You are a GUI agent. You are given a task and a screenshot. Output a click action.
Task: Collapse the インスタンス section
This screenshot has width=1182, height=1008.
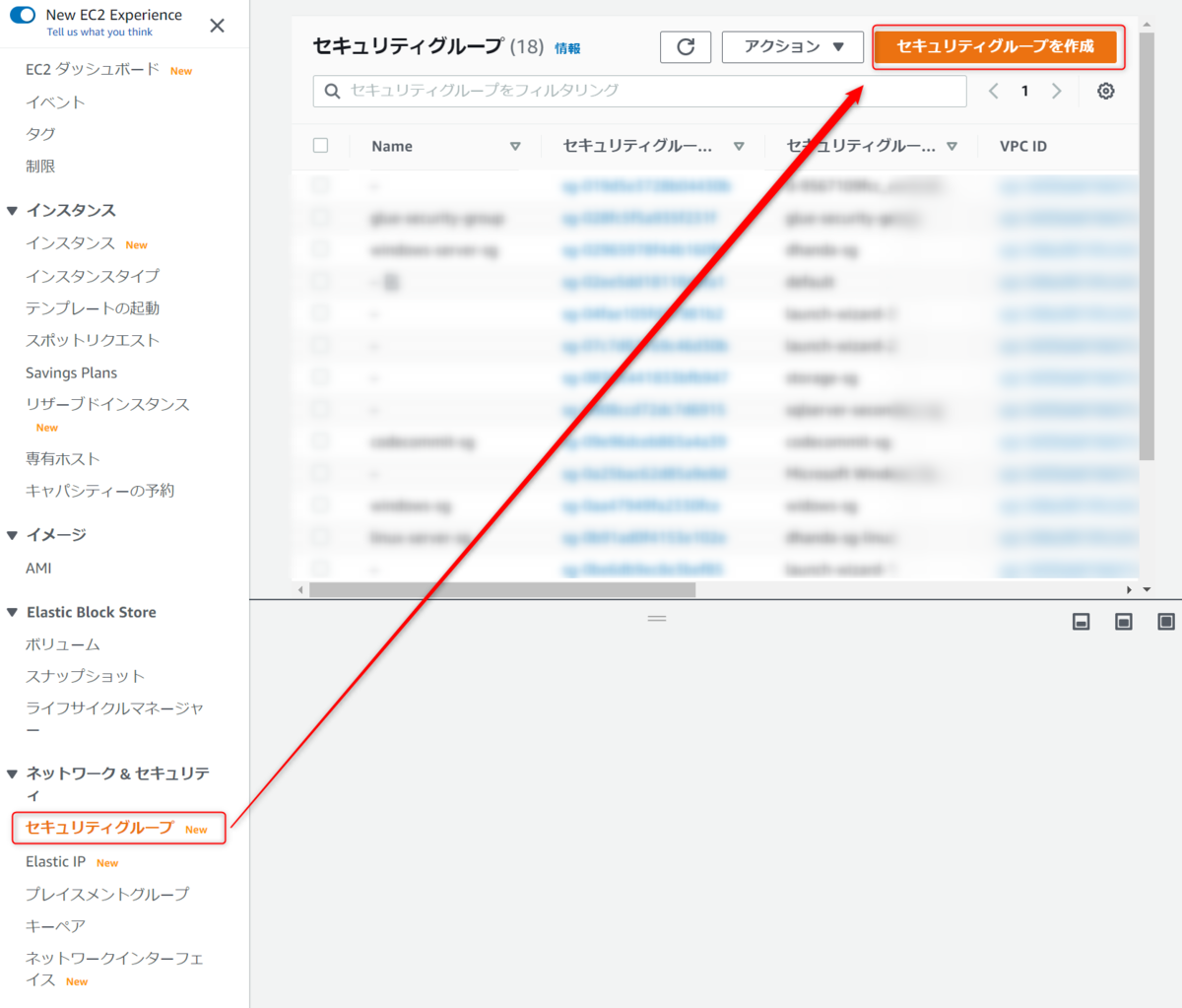click(x=12, y=211)
